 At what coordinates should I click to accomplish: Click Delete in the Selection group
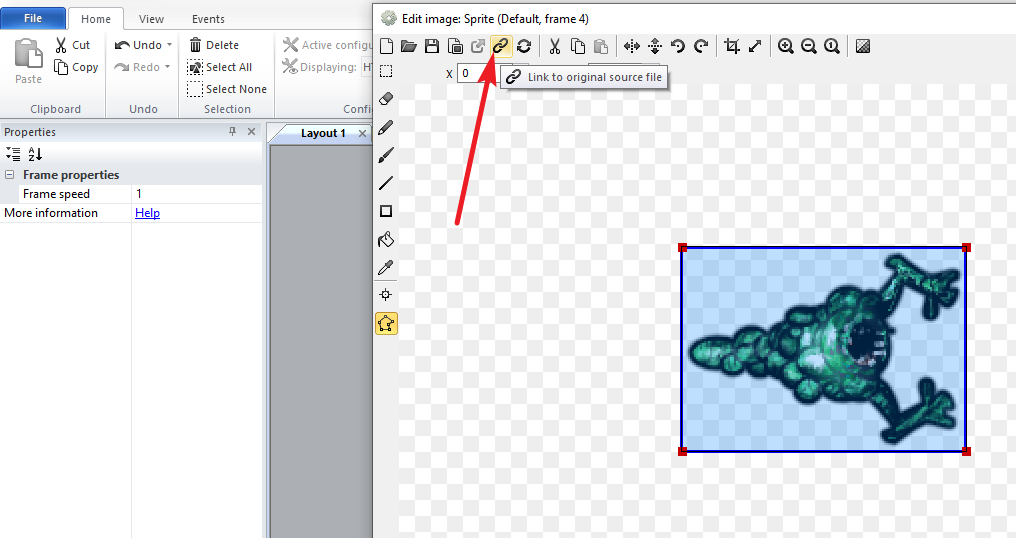(214, 45)
